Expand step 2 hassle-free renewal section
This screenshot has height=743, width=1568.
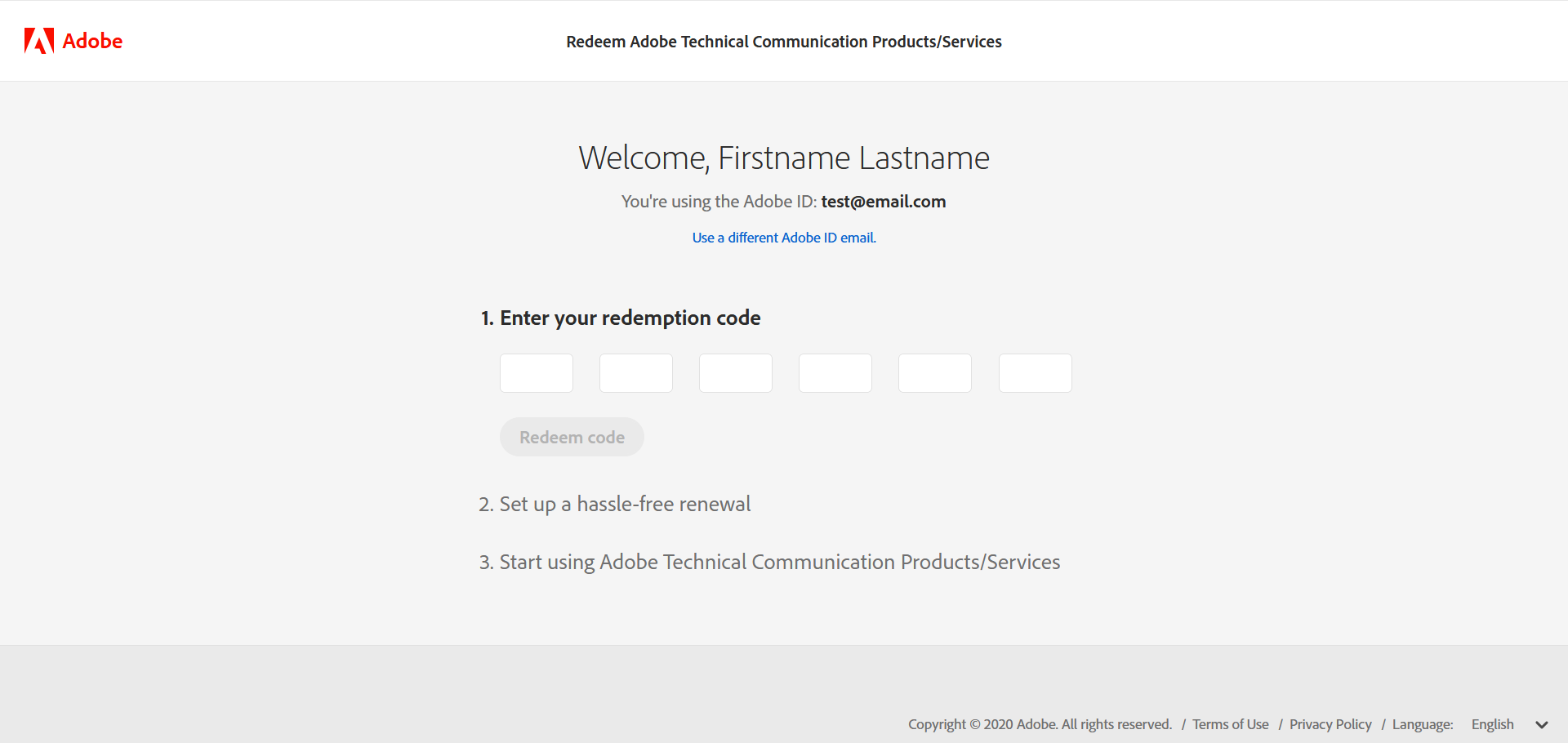(x=614, y=504)
